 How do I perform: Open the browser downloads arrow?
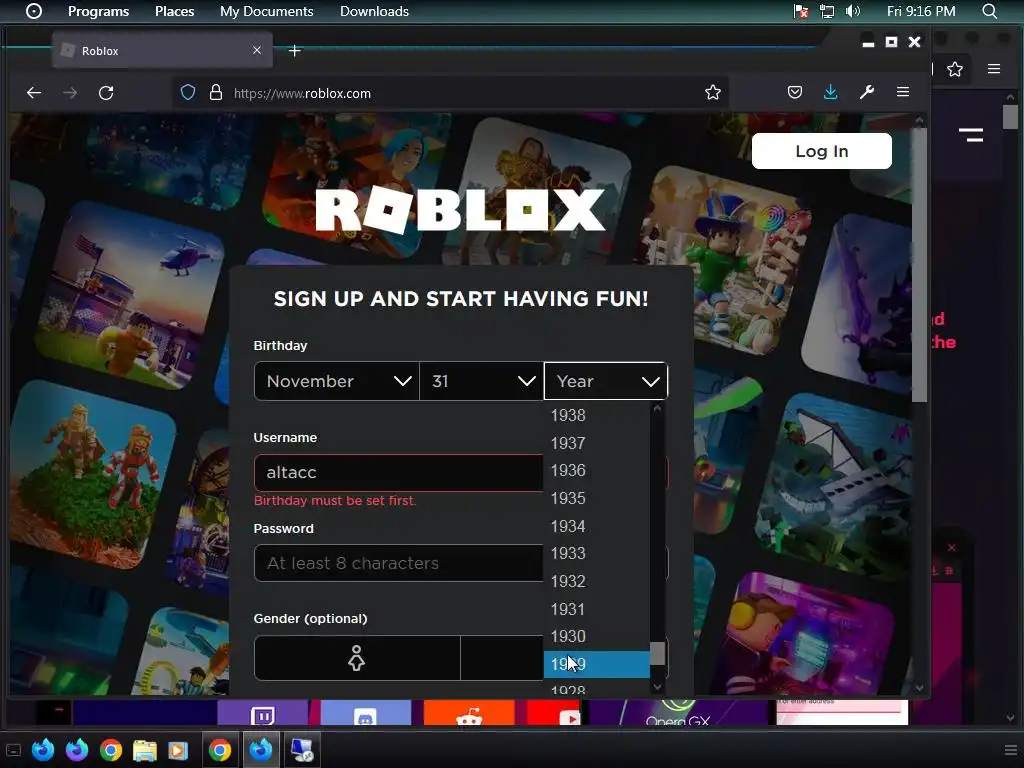tap(831, 93)
